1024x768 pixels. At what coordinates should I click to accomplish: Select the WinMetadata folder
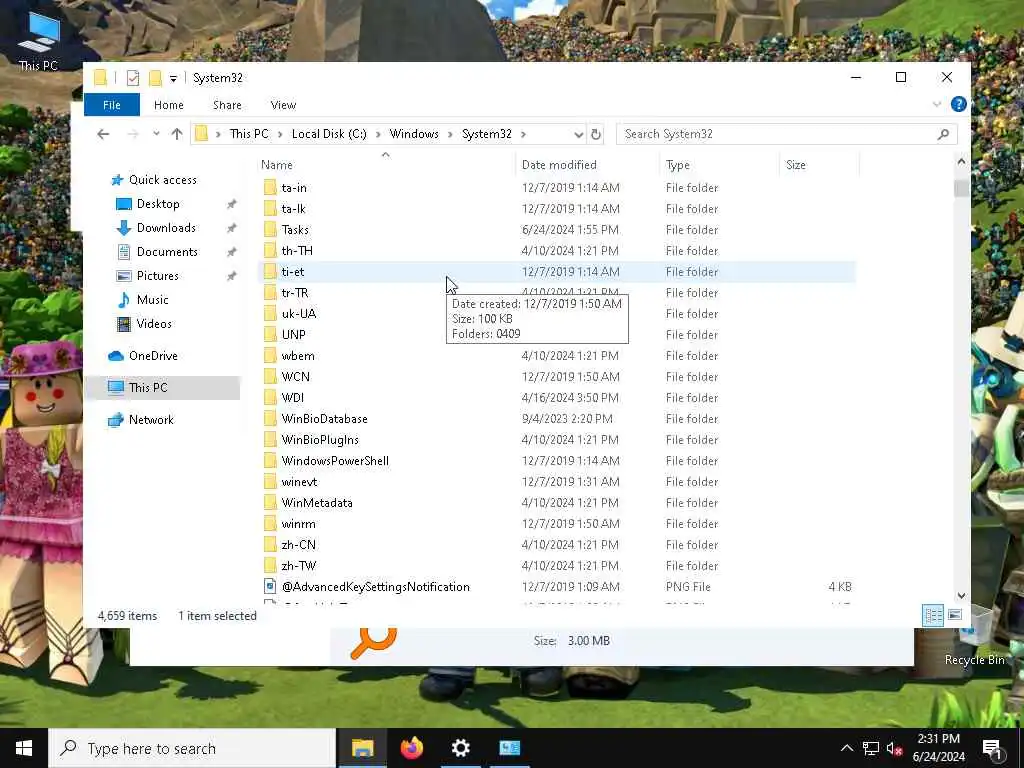tap(317, 502)
